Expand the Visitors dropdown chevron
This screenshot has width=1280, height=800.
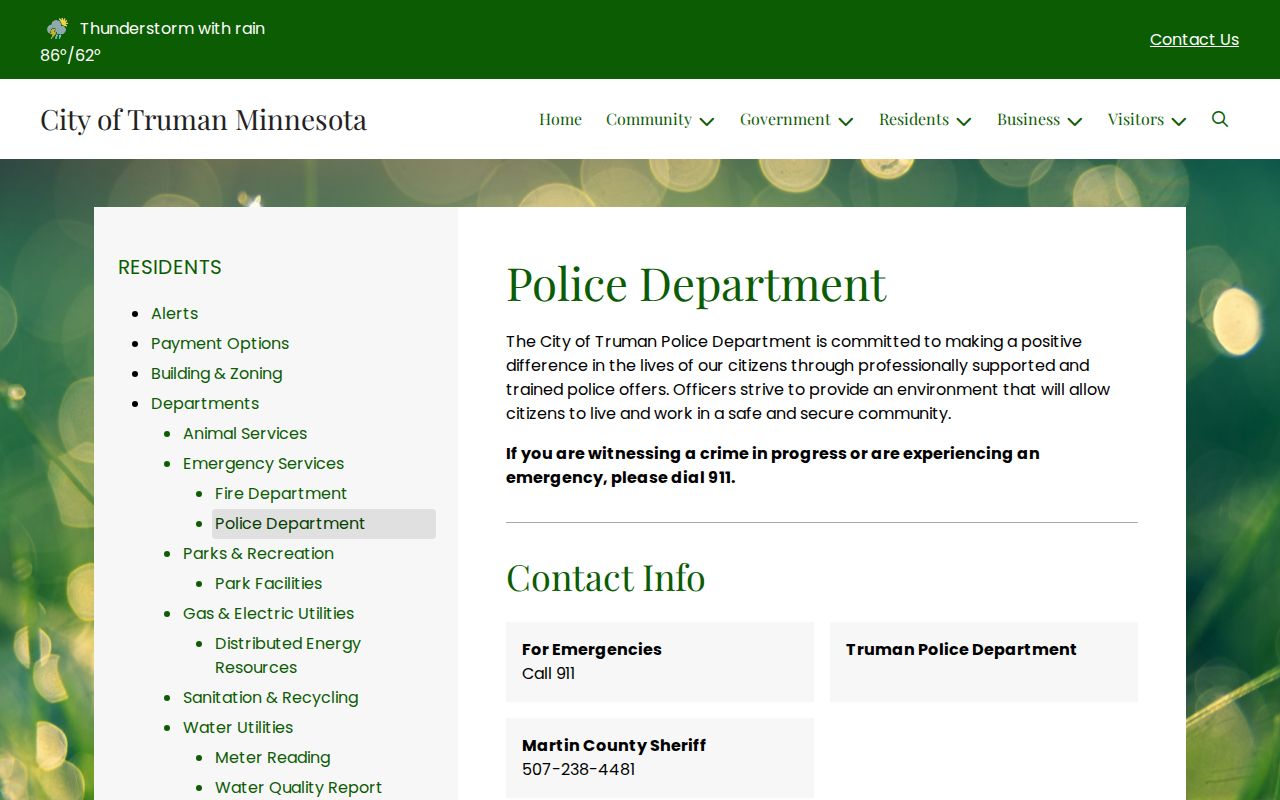[x=1179, y=121]
